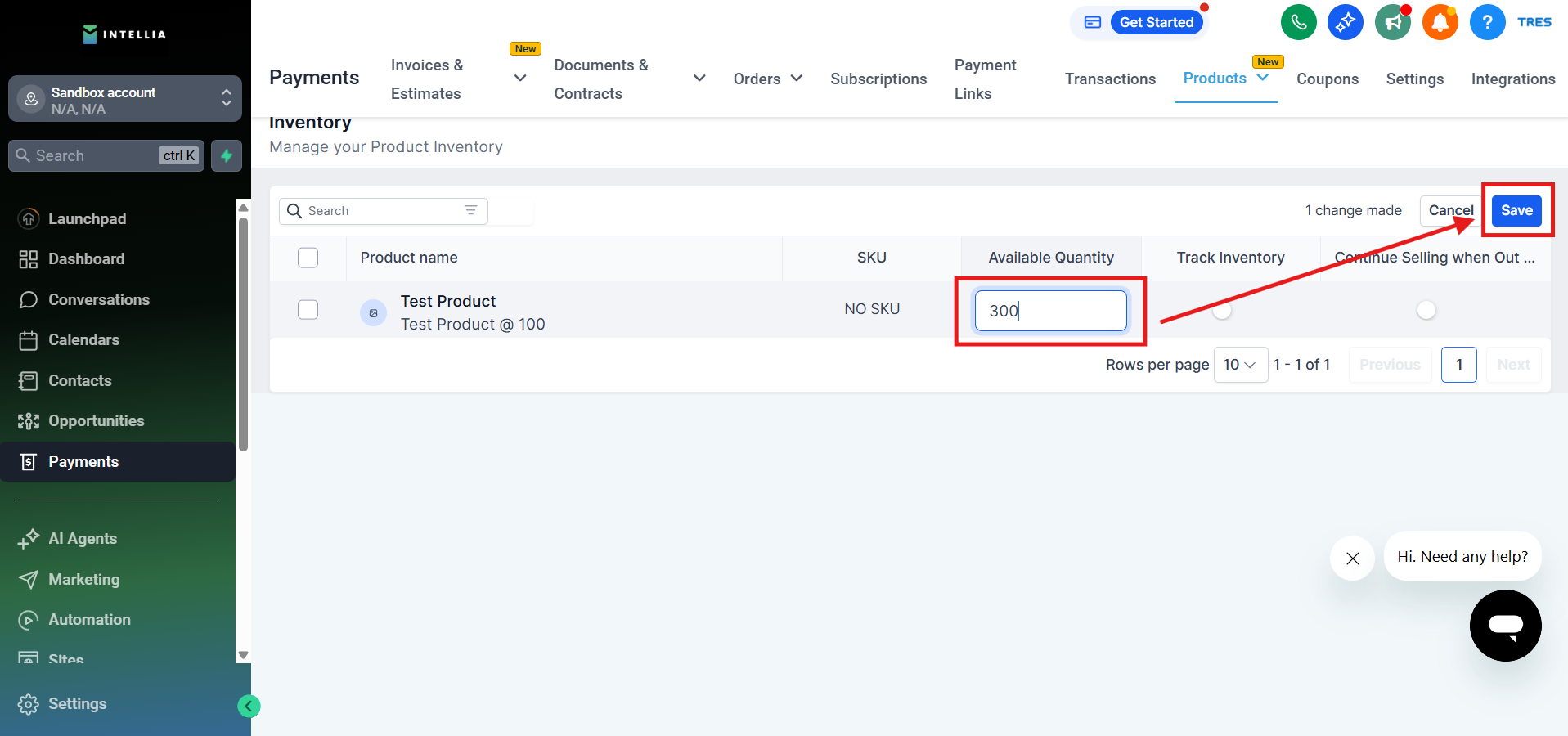The height and width of the screenshot is (736, 1568).
Task: Click the lightning bolt quick actions icon
Action: [x=227, y=155]
